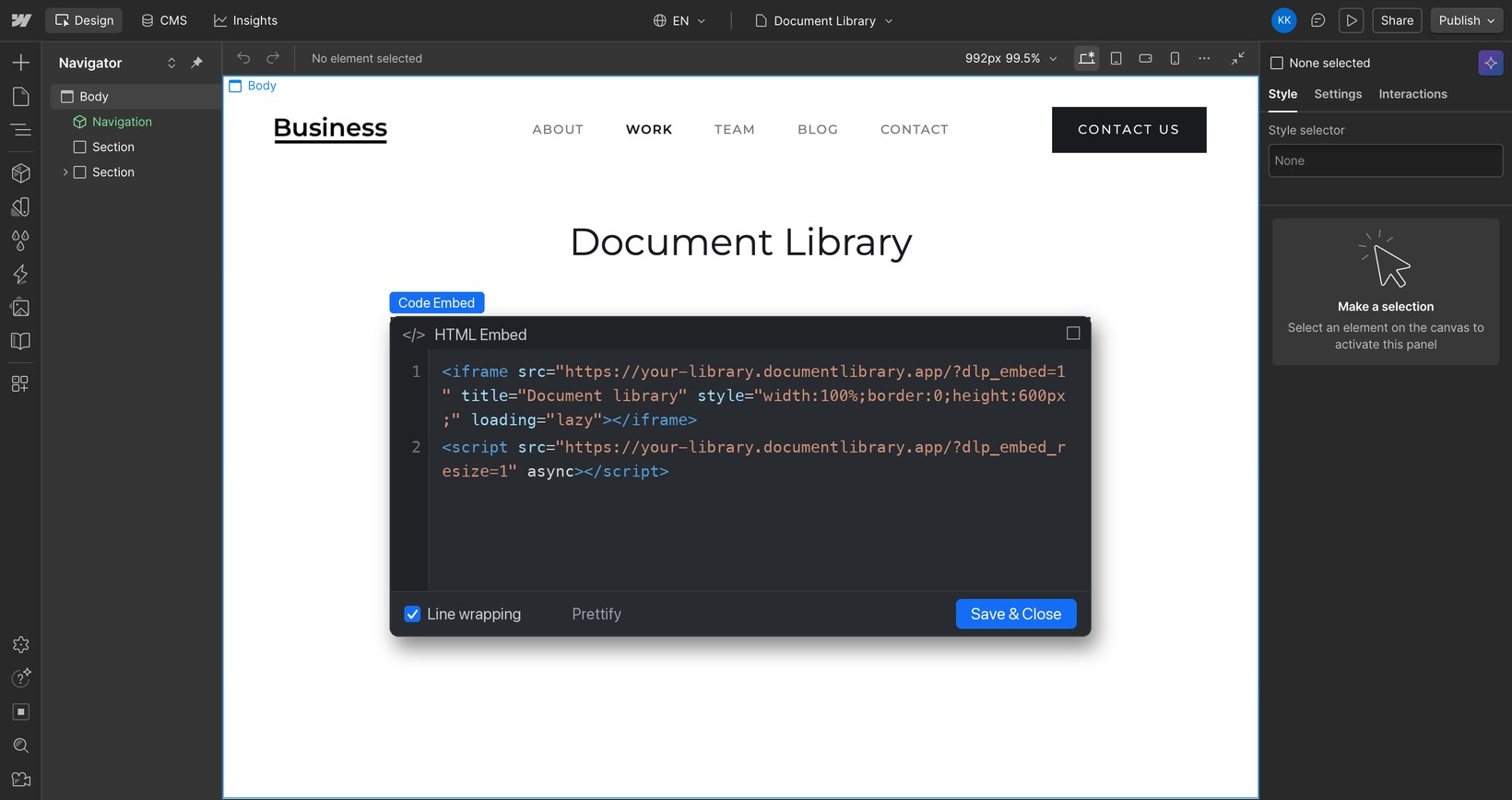The image size is (1512, 800).
Task: Preview the site with play icon
Action: click(1352, 20)
